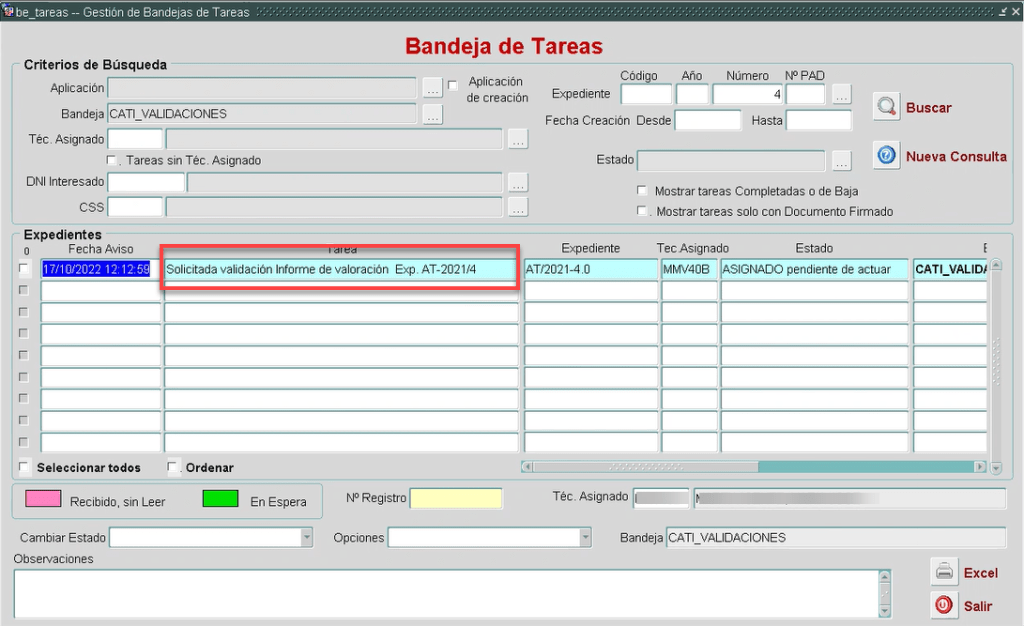Open the Bandeja lookup ellipsis button
This screenshot has height=626, width=1024.
click(x=432, y=114)
